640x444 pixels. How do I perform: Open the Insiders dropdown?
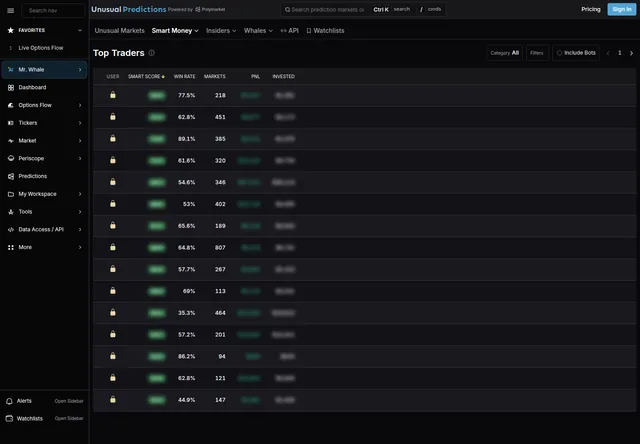tap(221, 31)
